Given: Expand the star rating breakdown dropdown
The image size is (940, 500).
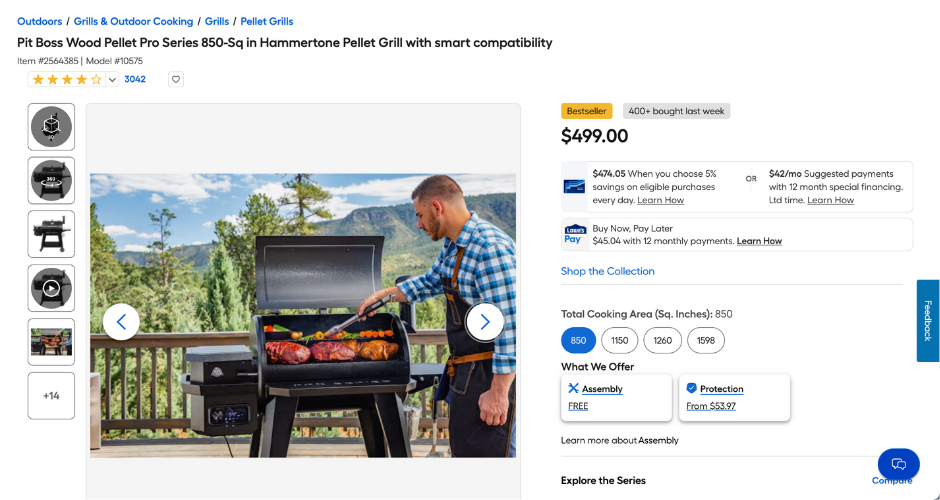Looking at the screenshot, I should pyautogui.click(x=112, y=79).
